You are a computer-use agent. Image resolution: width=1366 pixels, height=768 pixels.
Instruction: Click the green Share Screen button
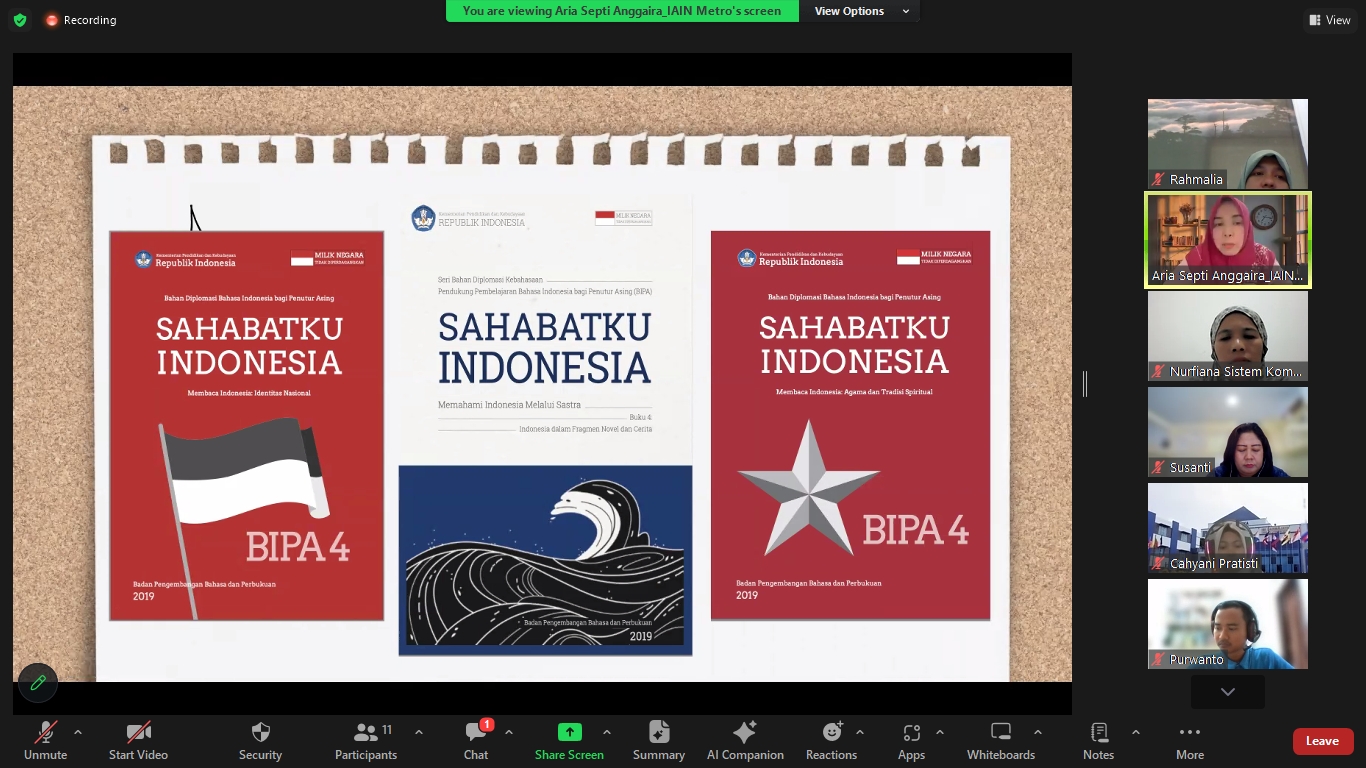pos(569,741)
